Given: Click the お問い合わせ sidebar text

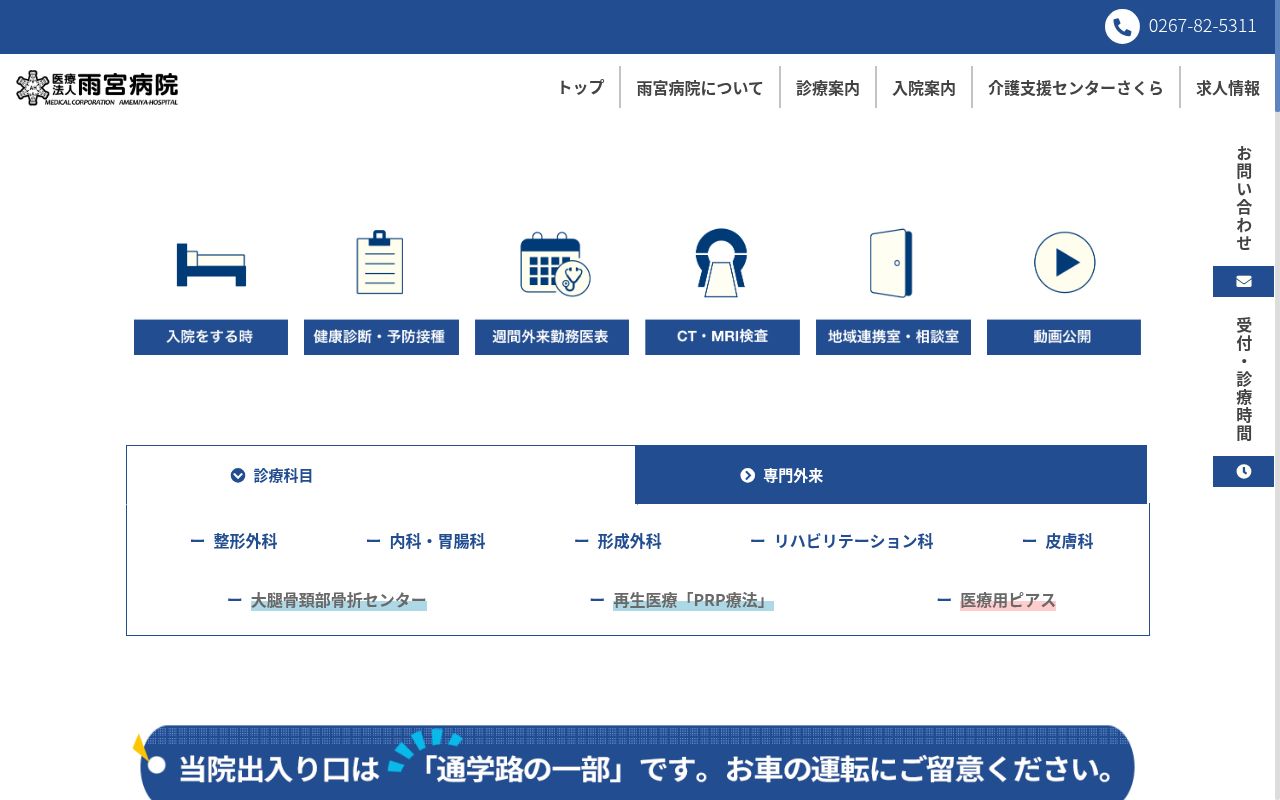Looking at the screenshot, I should pyautogui.click(x=1244, y=198).
